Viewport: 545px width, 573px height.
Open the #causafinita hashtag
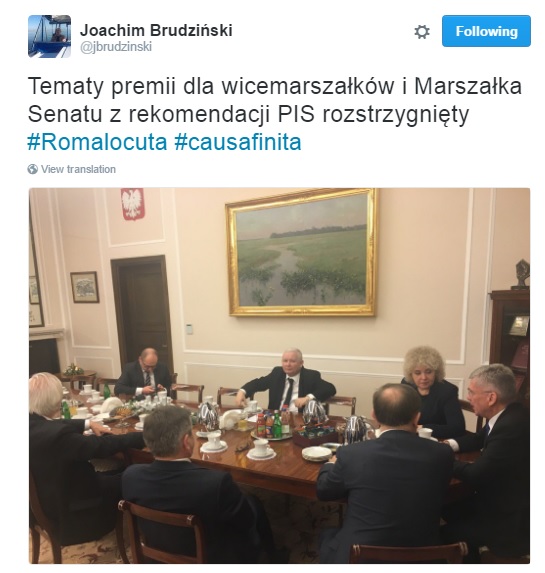click(x=238, y=142)
